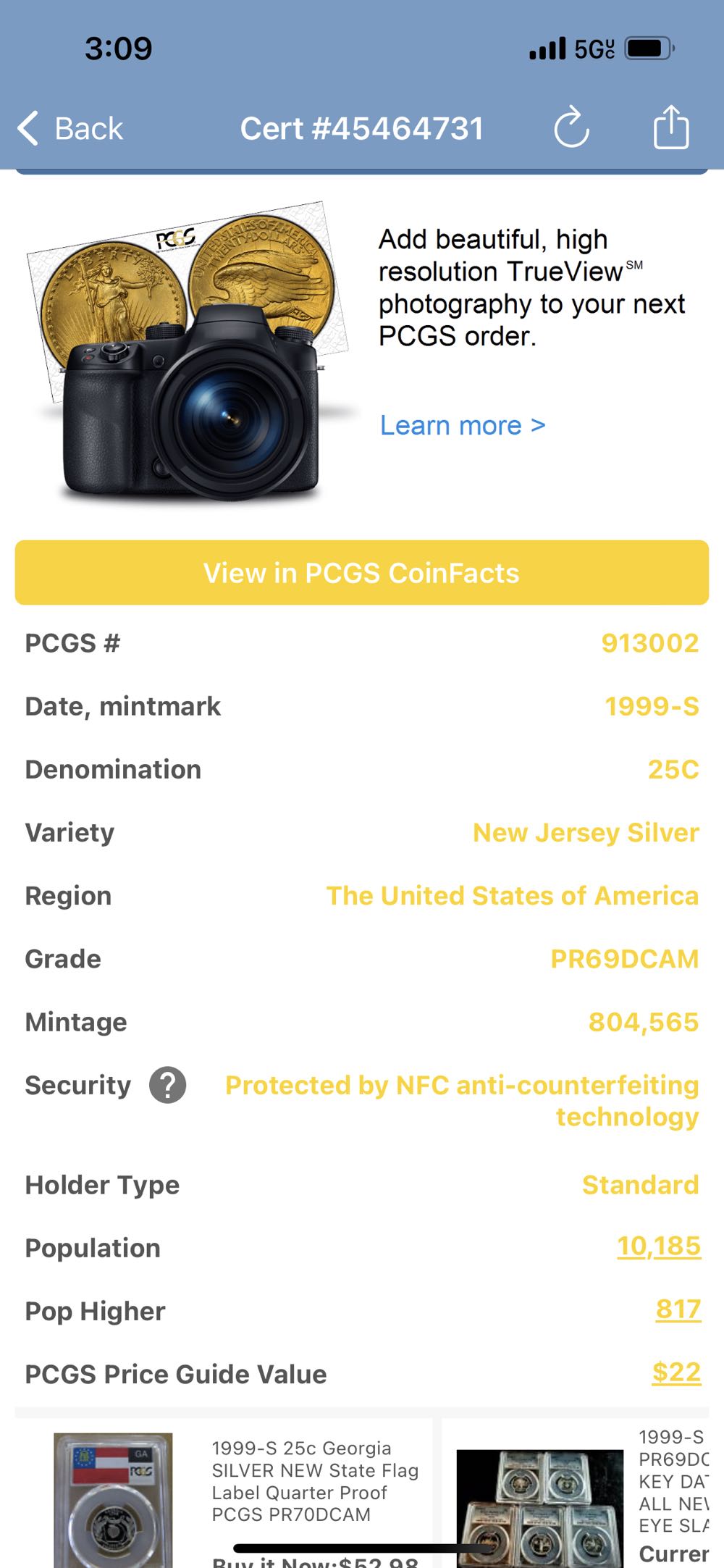Open the share sheet icon
Screen dimensions: 724x1568
671,127
